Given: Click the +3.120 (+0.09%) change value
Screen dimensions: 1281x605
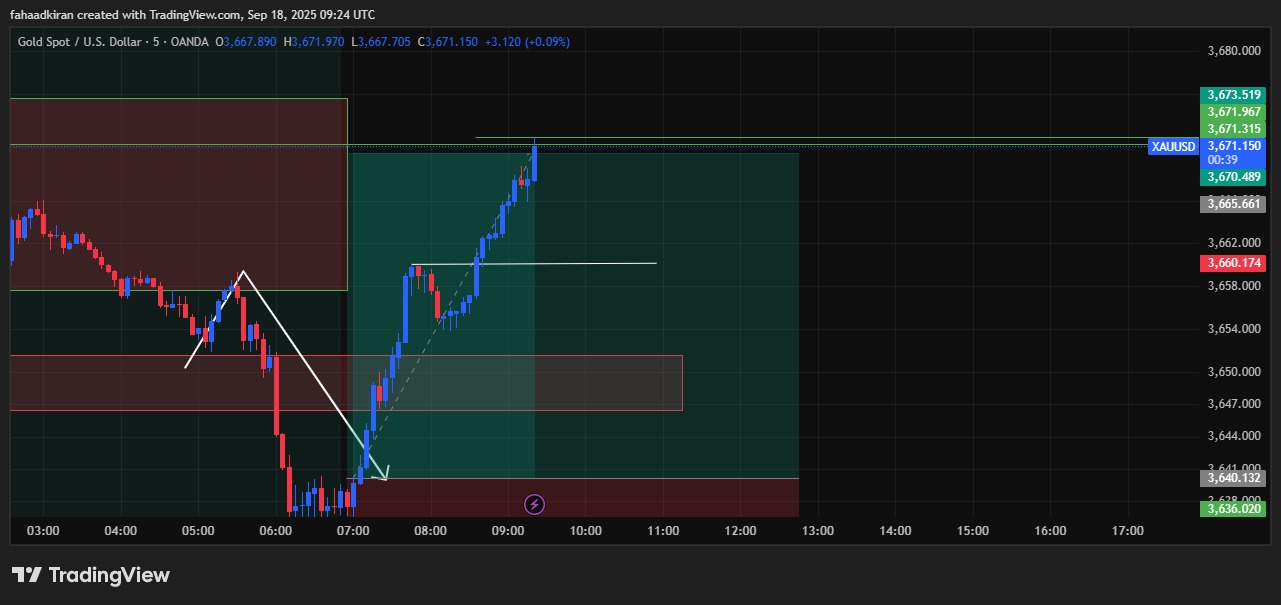Looking at the screenshot, I should [x=527, y=42].
